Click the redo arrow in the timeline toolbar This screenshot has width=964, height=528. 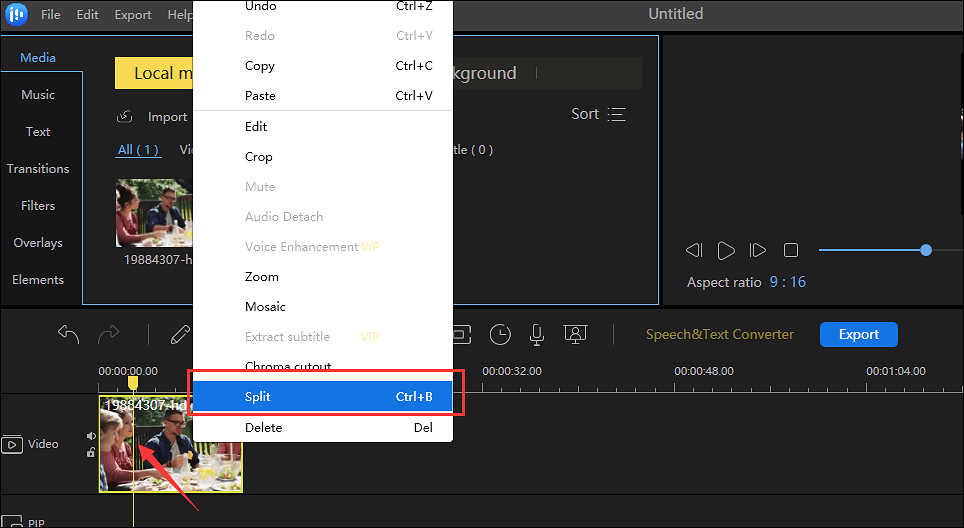point(108,334)
